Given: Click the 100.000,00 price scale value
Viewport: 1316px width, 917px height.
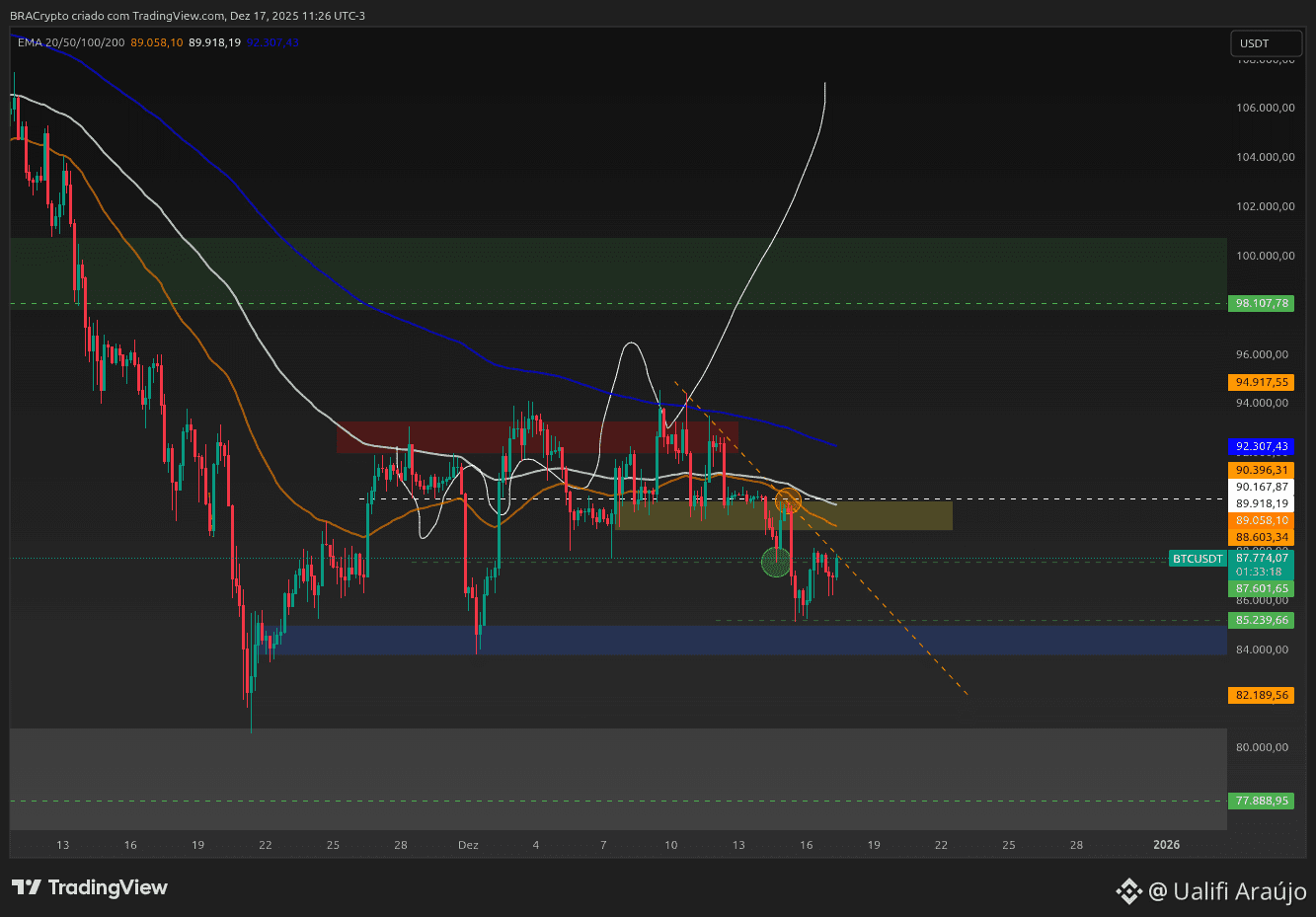Looking at the screenshot, I should (x=1266, y=256).
